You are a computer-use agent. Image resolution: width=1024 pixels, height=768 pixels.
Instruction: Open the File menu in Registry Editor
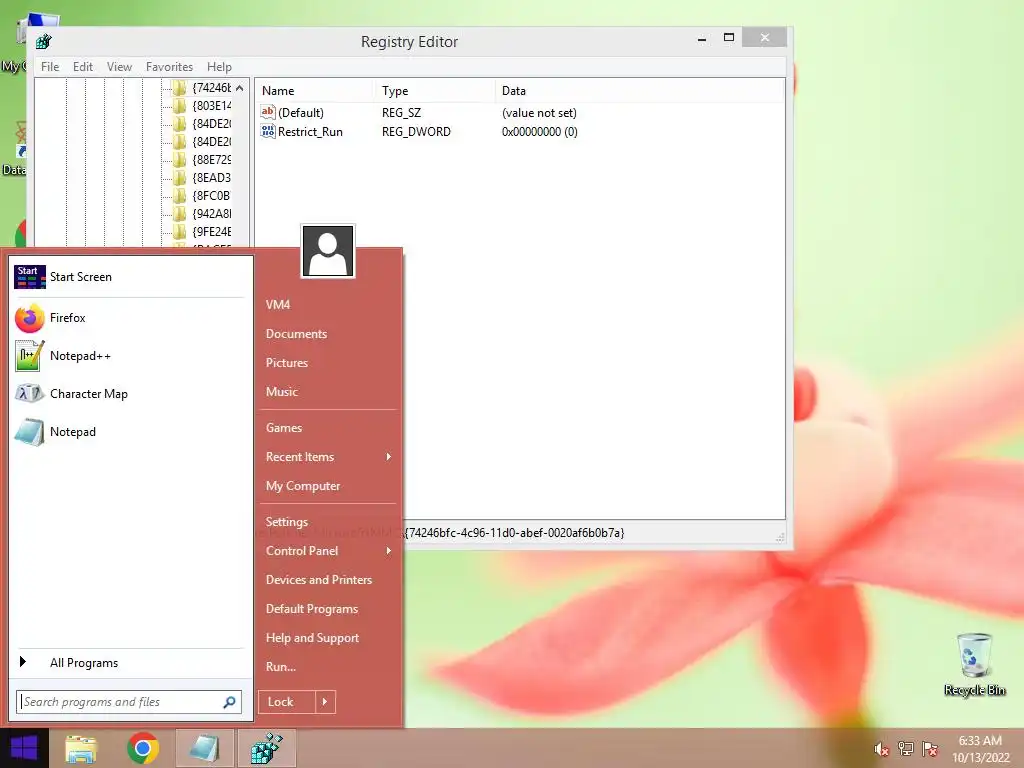pyautogui.click(x=50, y=67)
